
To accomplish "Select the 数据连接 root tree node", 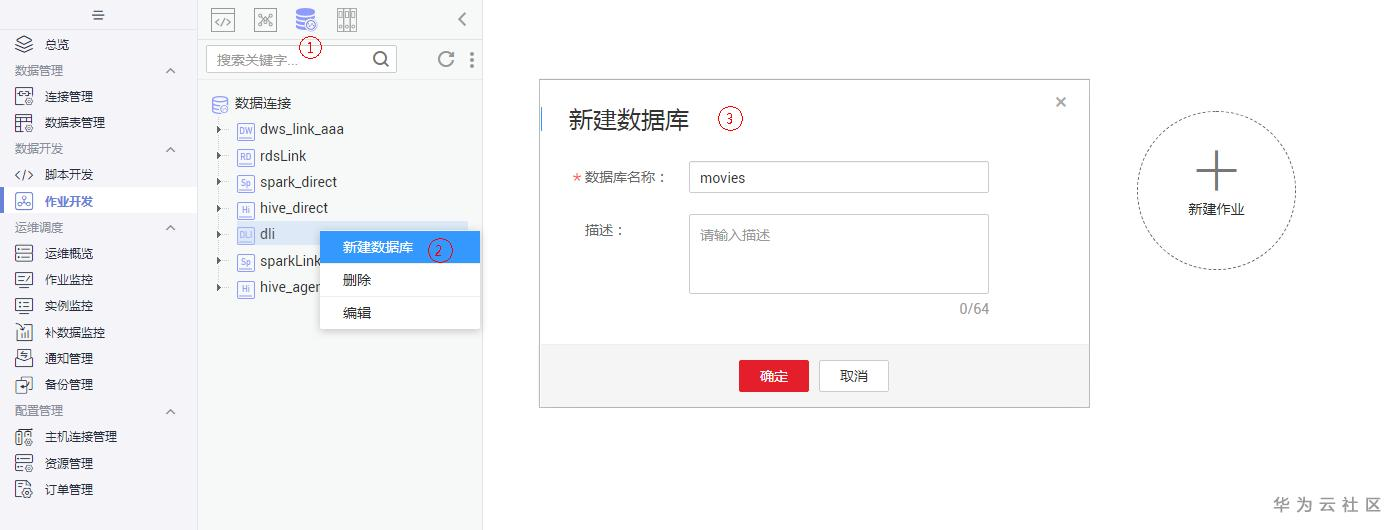I will (263, 103).
